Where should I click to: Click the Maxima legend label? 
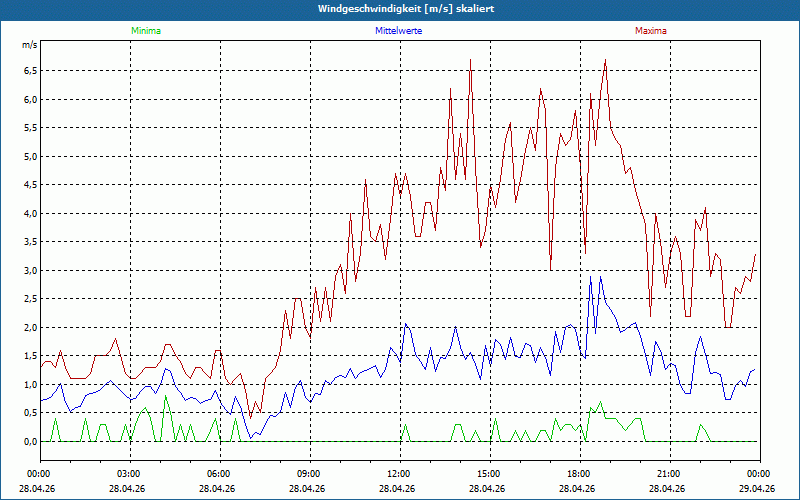click(x=651, y=31)
